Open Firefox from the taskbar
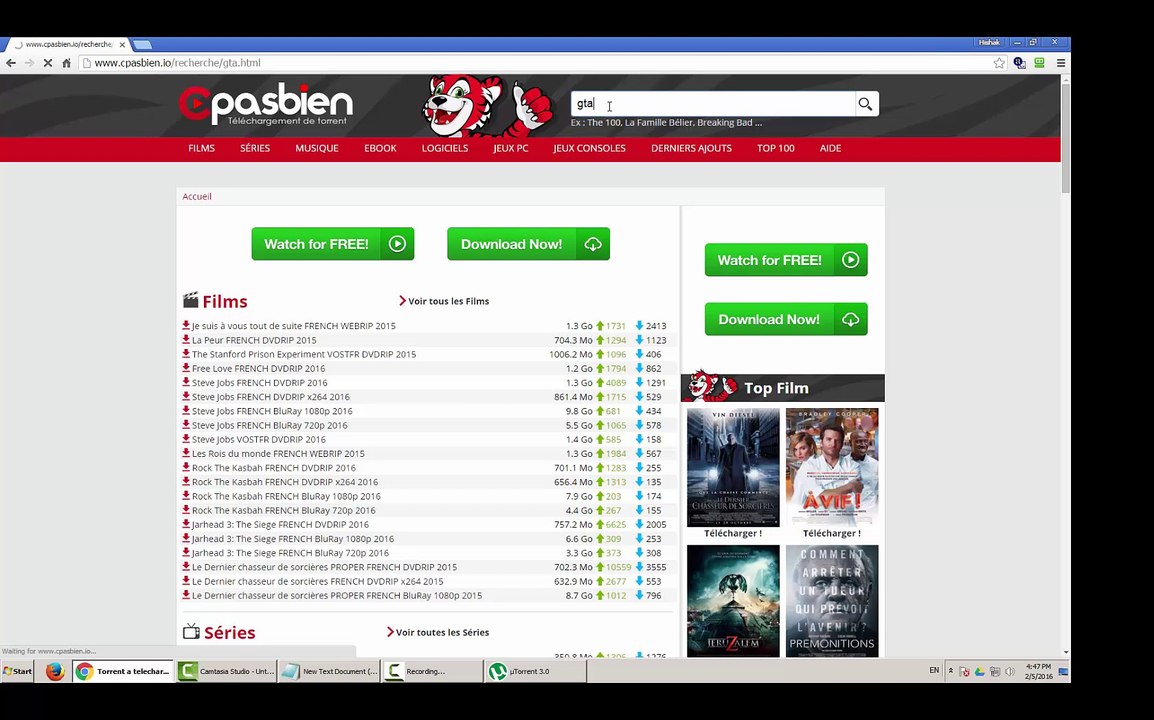Screen dimensions: 1154x720 click(55, 671)
